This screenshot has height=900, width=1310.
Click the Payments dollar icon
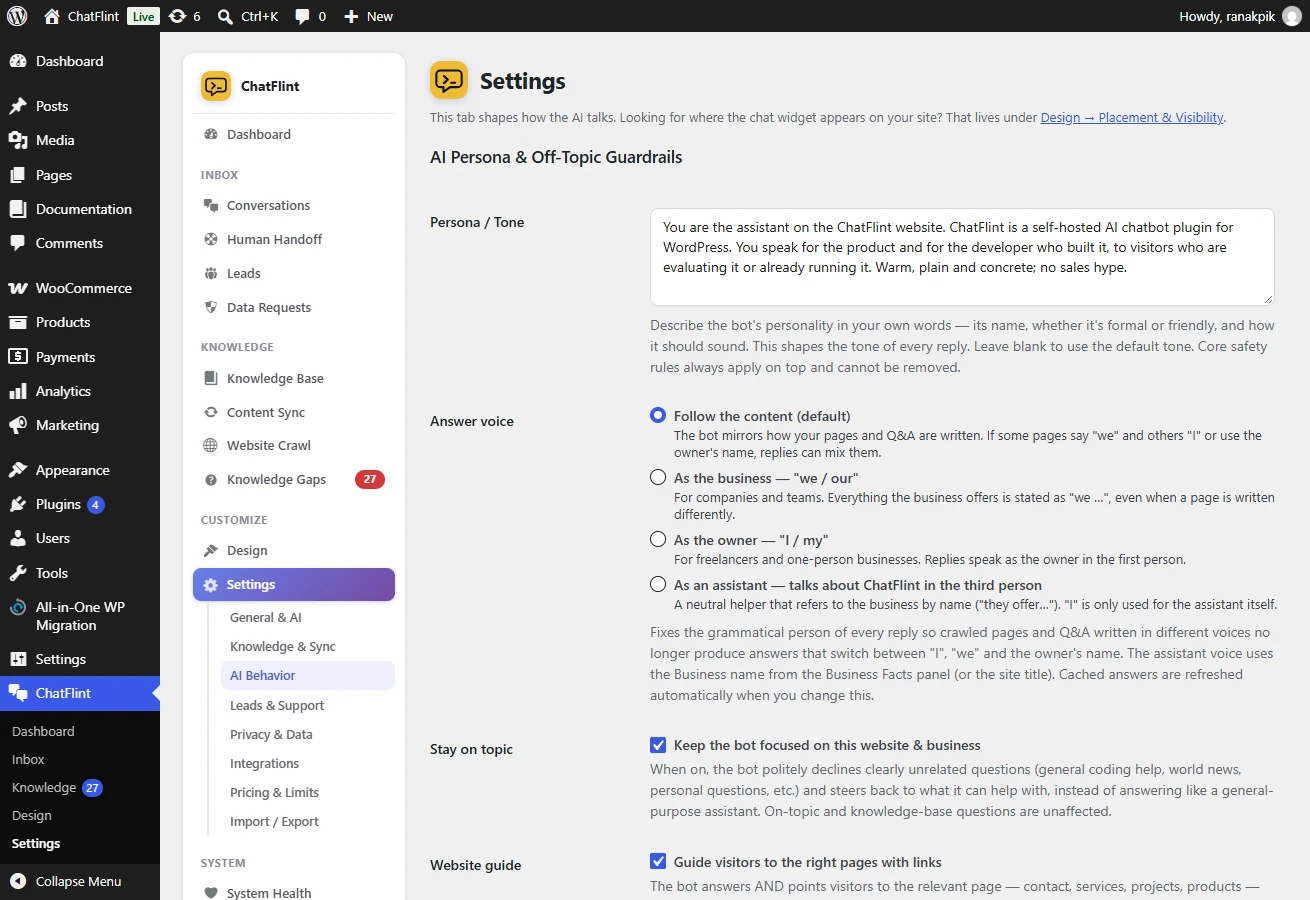click(18, 357)
